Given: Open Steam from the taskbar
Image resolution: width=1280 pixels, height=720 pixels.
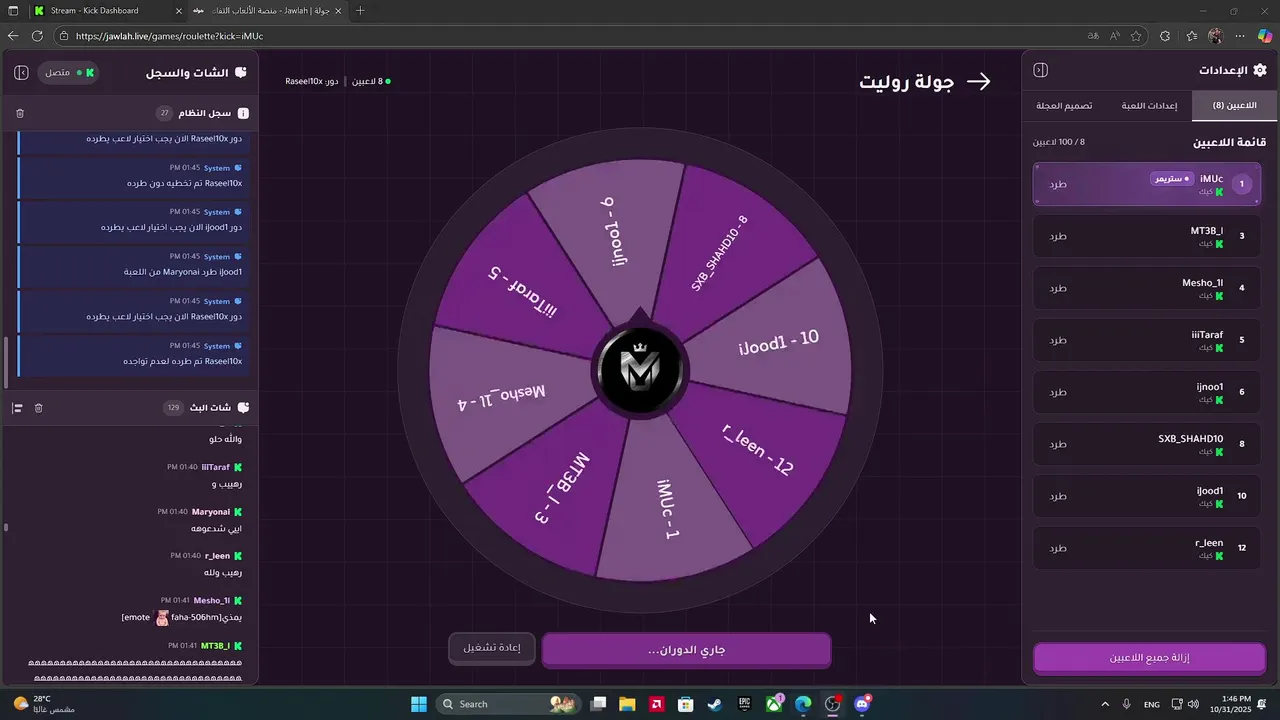Looking at the screenshot, I should click(x=714, y=704).
